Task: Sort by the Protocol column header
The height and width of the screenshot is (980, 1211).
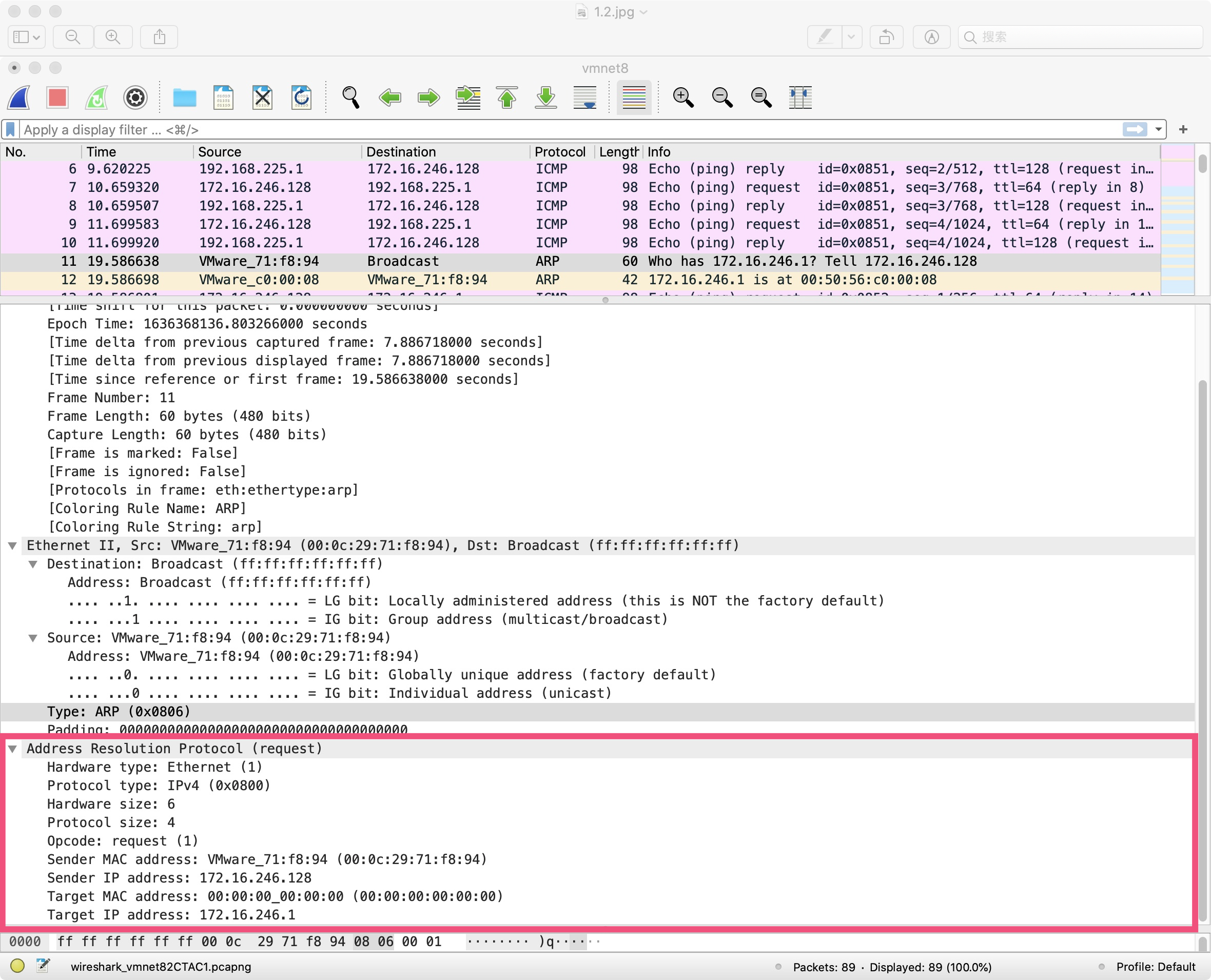Action: (559, 152)
